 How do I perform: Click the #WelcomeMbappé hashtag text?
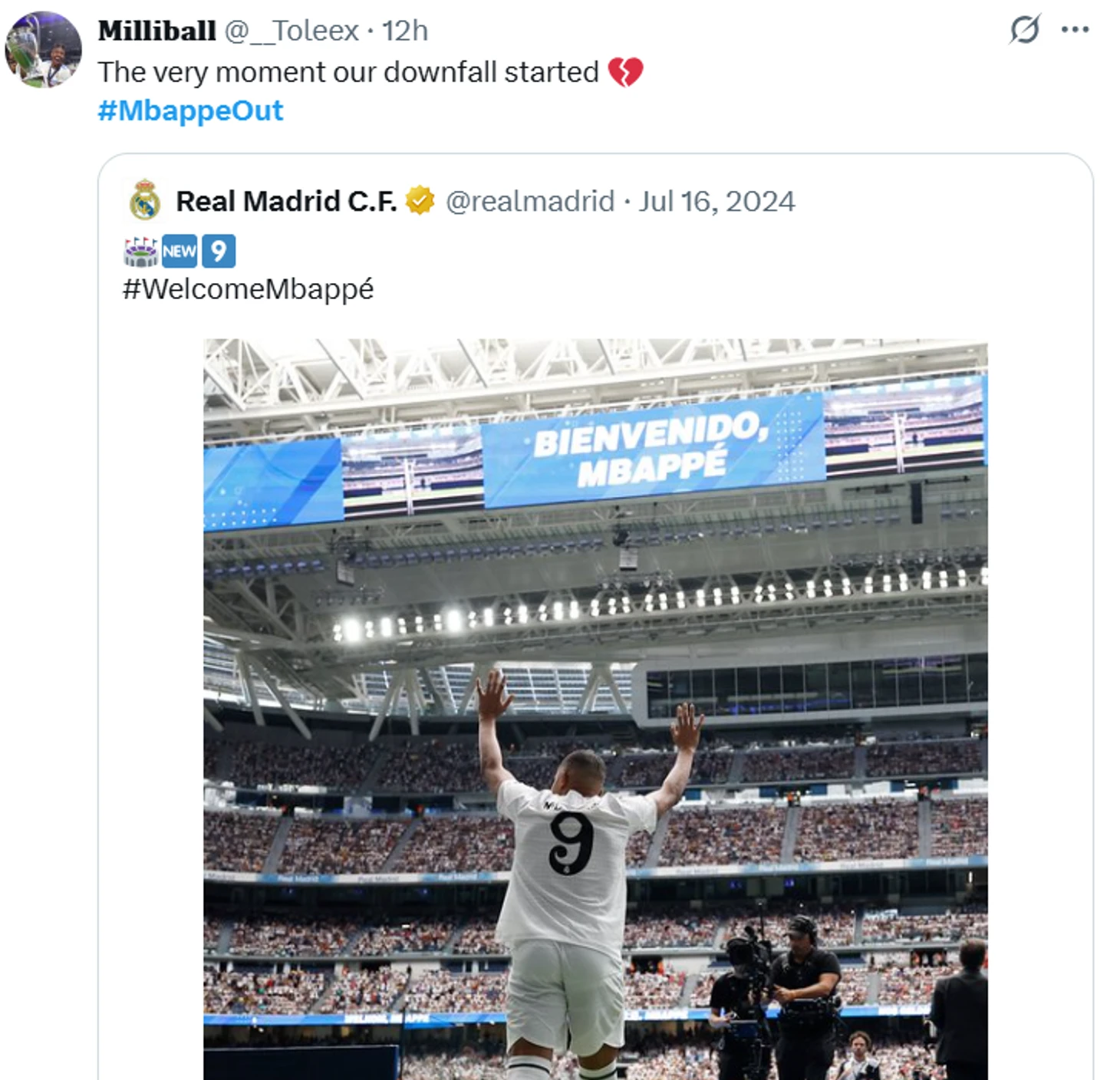[x=248, y=289]
